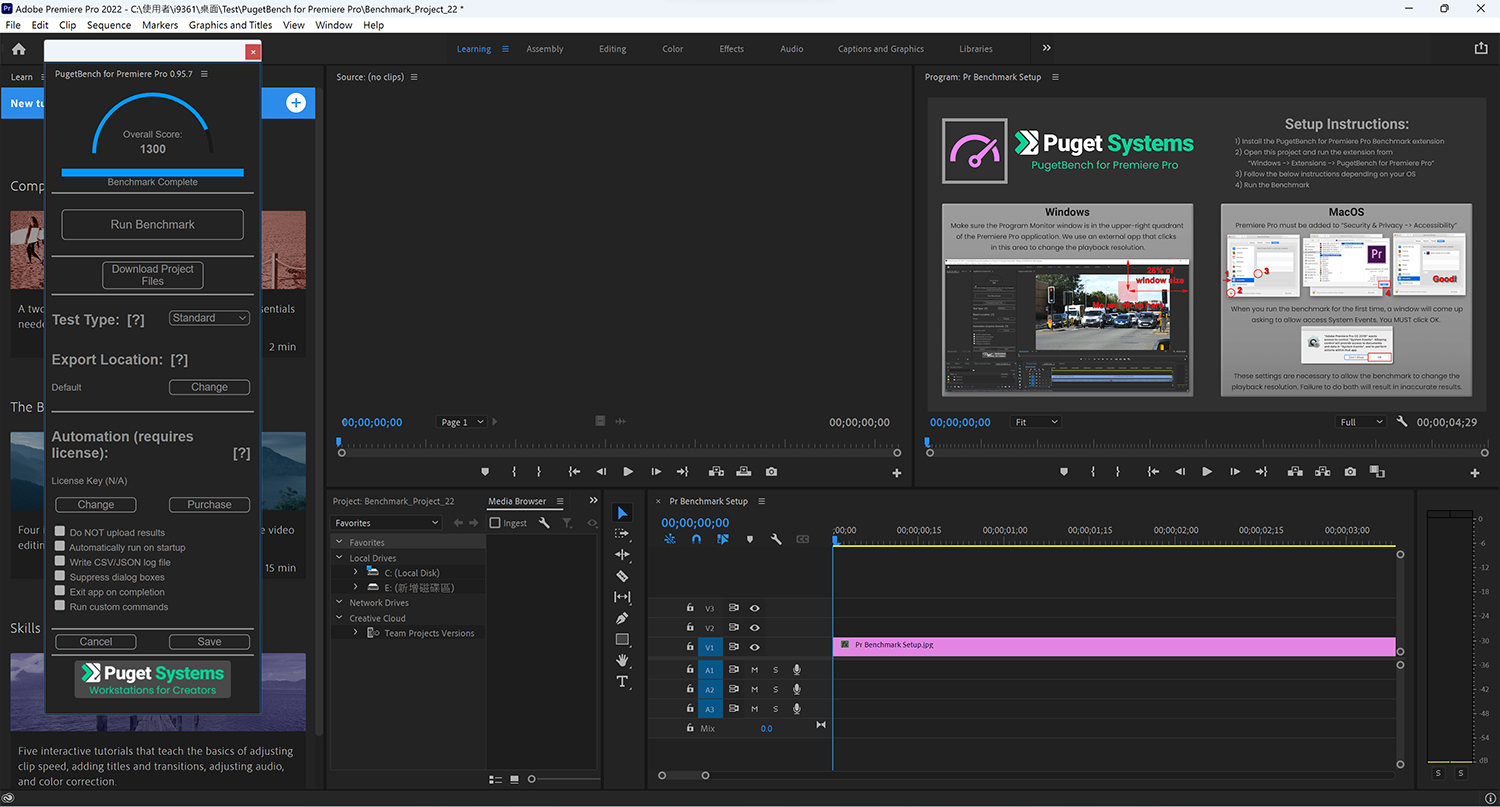Enable Automatically run on startup
This screenshot has width=1500, height=807.
point(60,547)
